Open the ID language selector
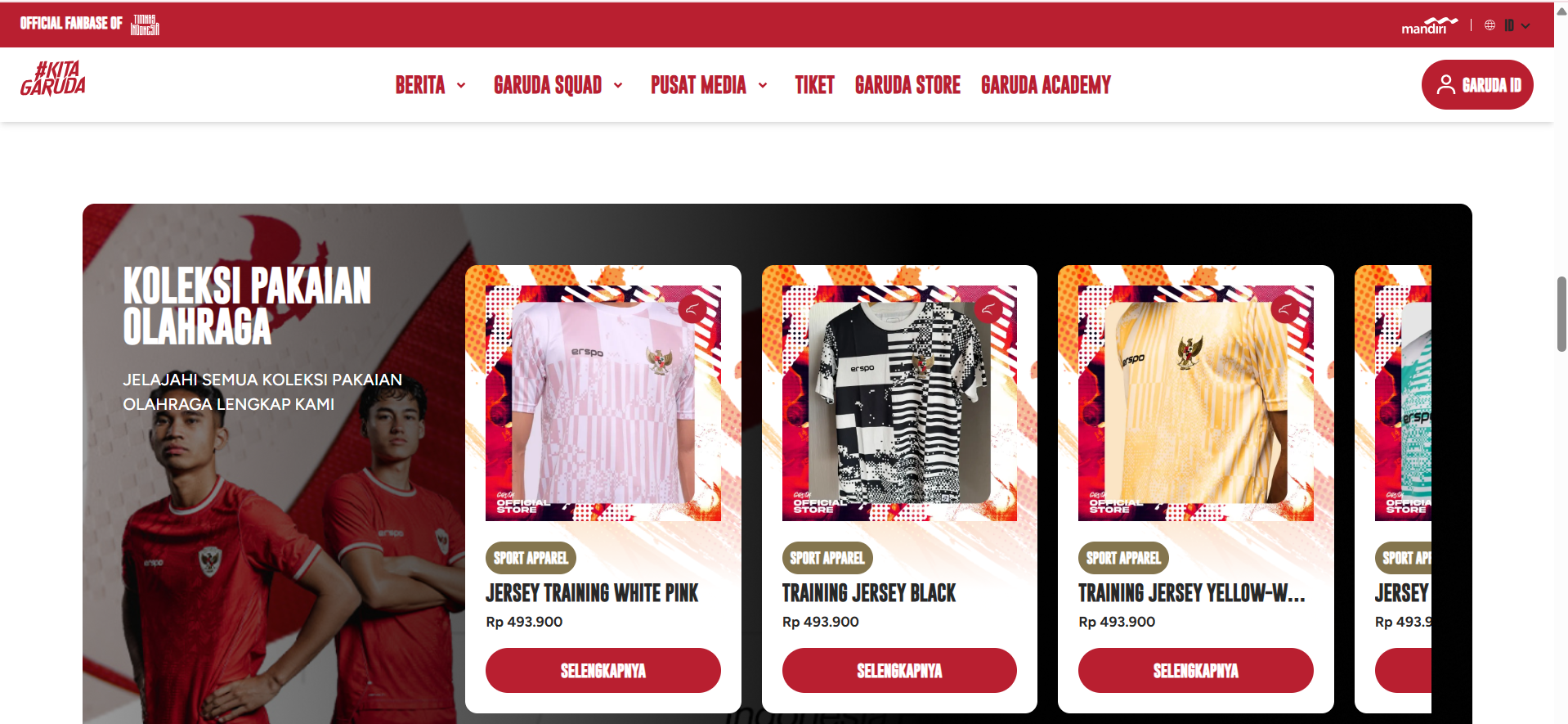The image size is (1568, 724). coord(1516,25)
